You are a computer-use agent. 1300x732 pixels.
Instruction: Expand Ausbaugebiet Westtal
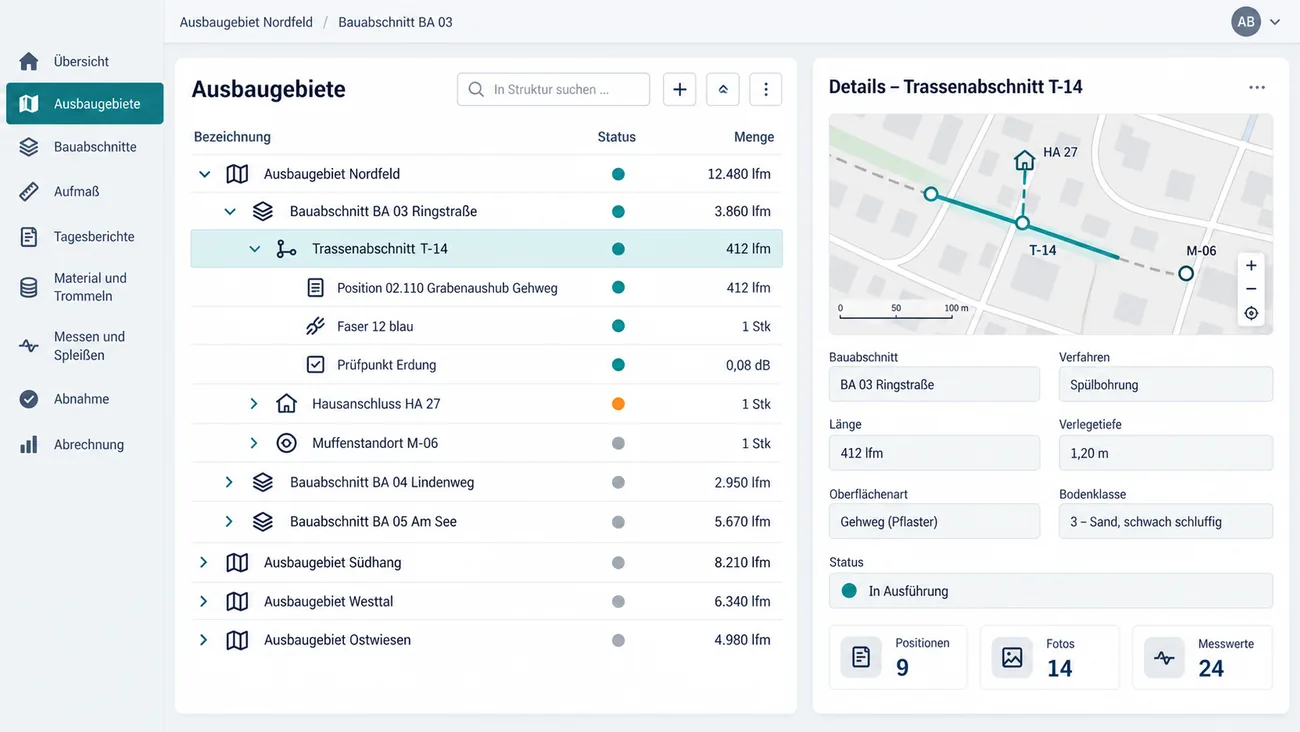pyautogui.click(x=203, y=601)
